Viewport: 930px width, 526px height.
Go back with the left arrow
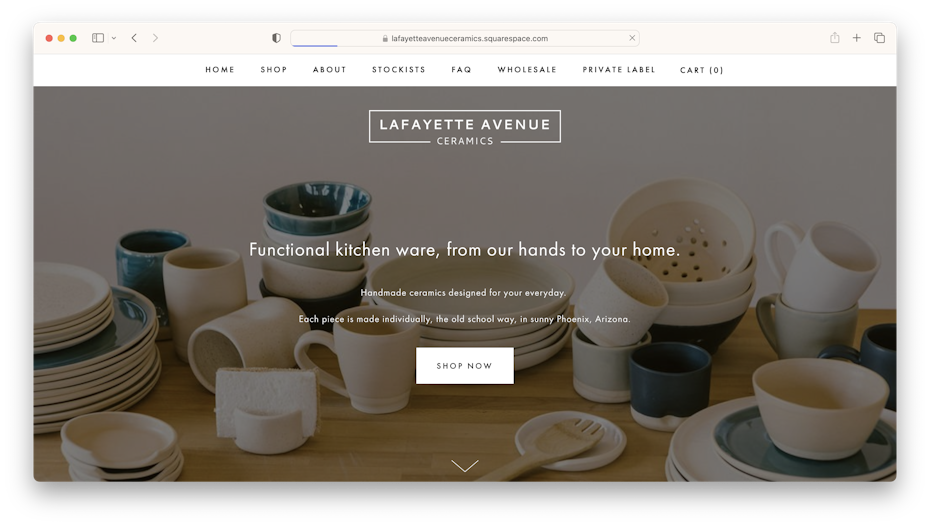[x=135, y=38]
